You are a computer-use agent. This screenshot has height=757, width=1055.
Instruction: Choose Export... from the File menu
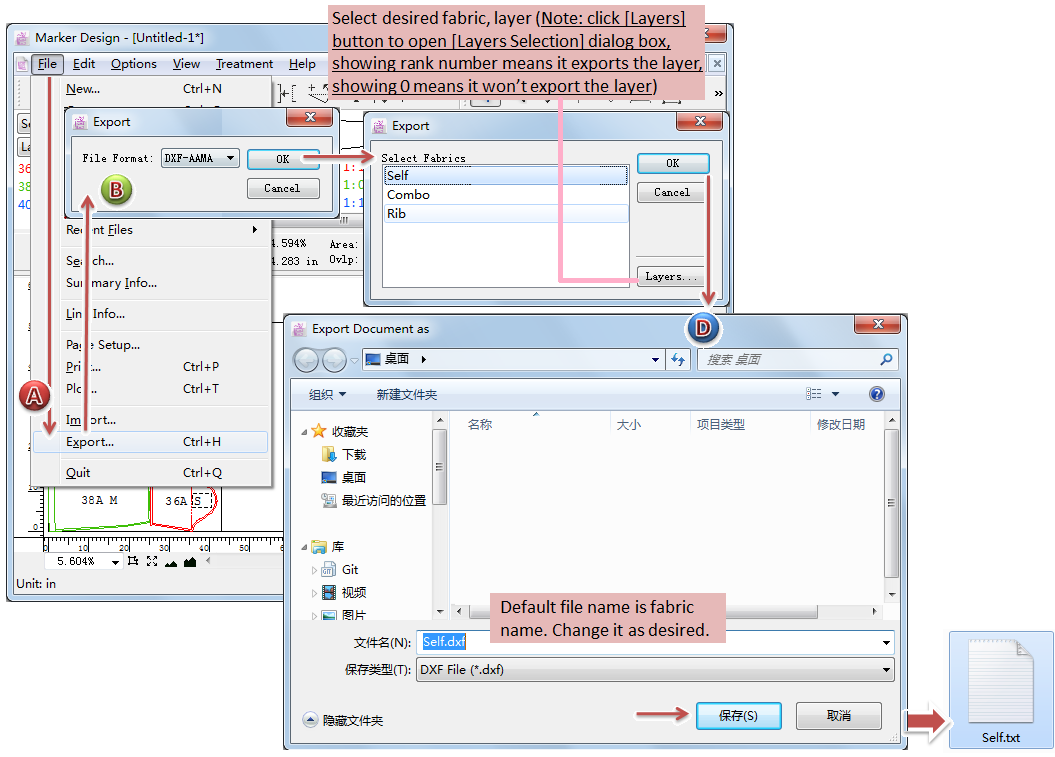click(90, 442)
